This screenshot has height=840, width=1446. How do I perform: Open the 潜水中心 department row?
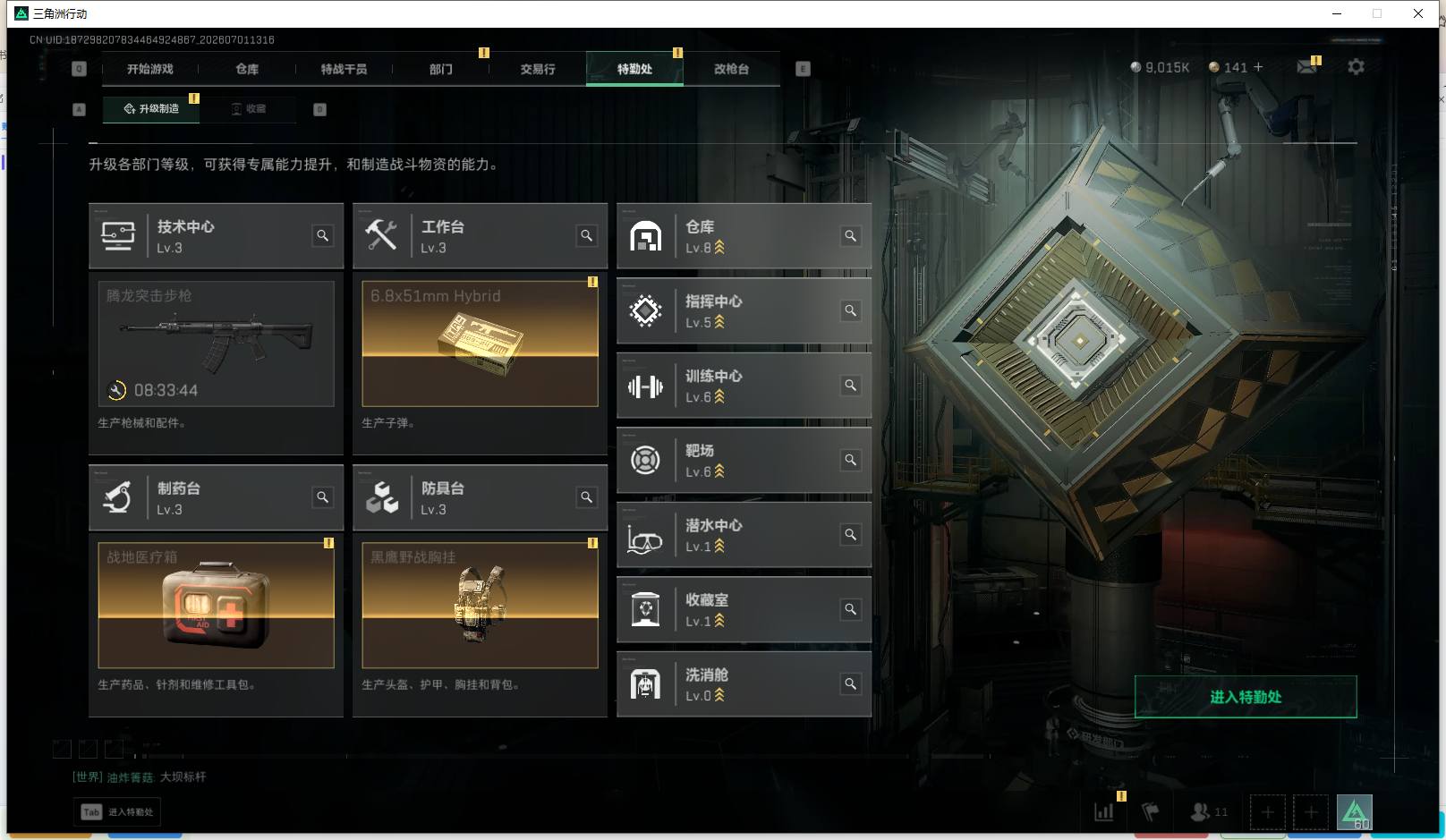pos(744,535)
